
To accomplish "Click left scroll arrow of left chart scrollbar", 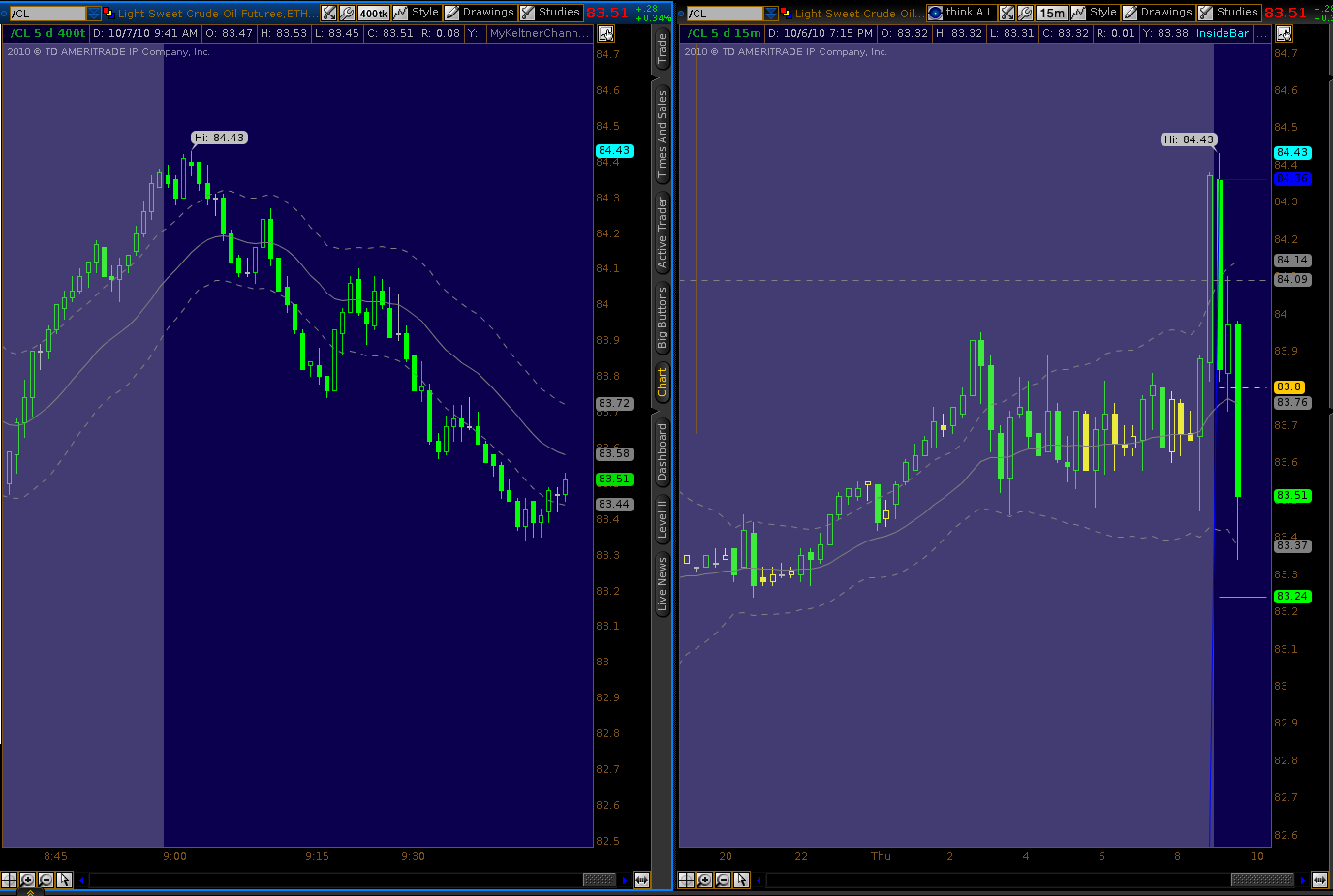I will coord(81,880).
